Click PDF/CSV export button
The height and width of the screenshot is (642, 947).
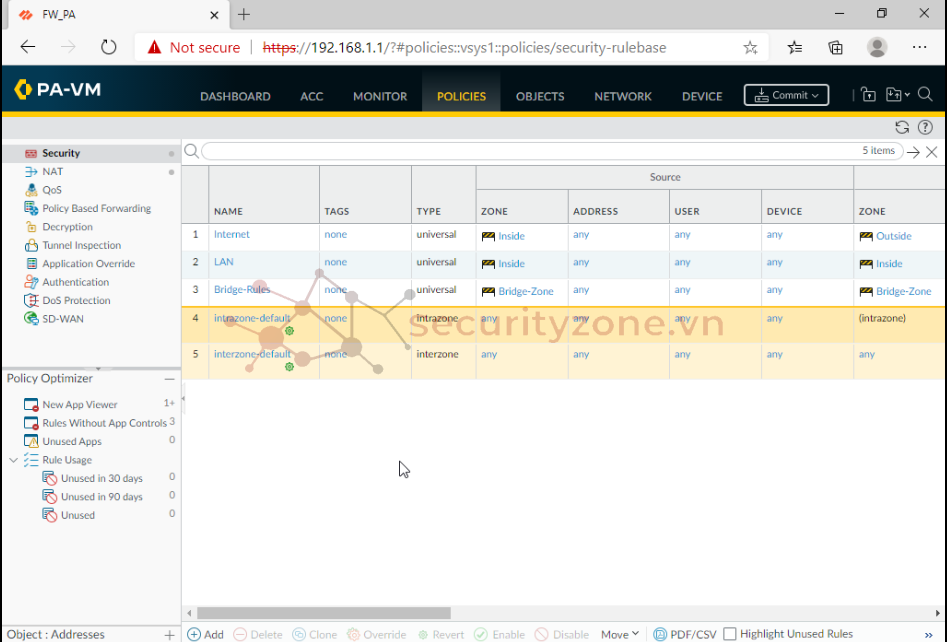click(x=685, y=634)
